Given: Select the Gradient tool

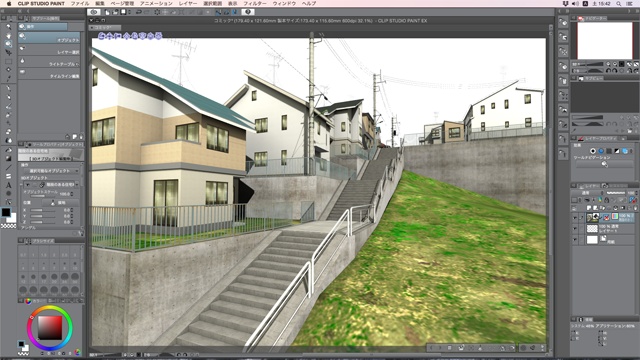Looking at the screenshot, I should point(8,158).
